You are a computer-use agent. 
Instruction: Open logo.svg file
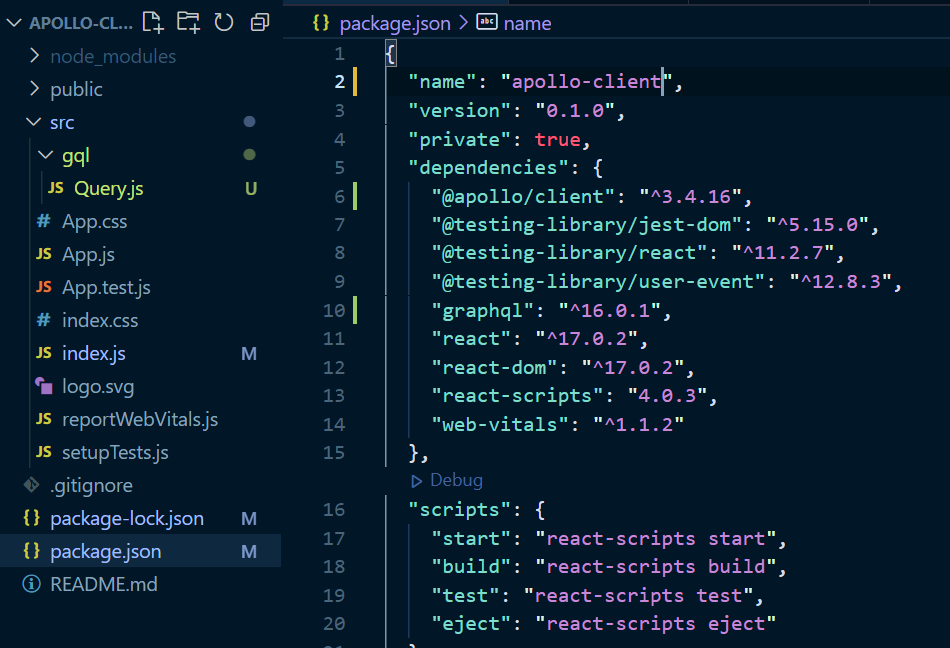98,386
